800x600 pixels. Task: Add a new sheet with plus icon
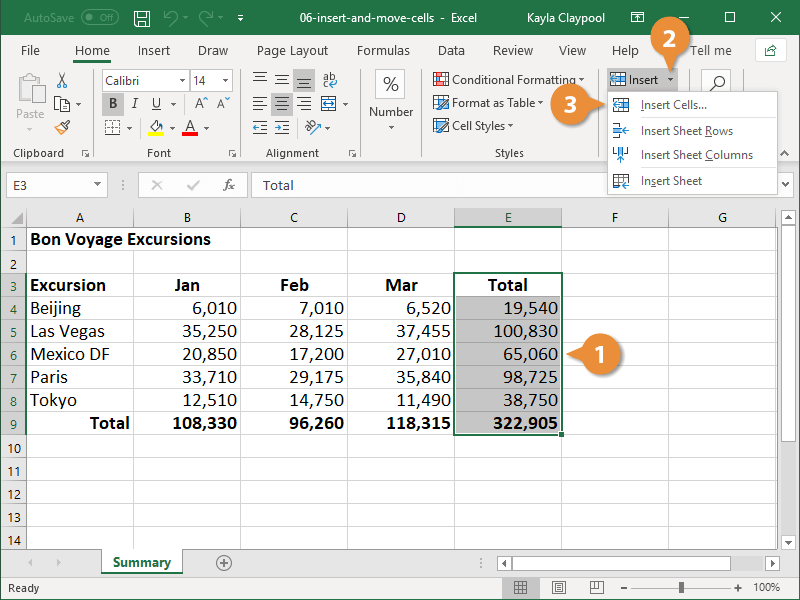tap(224, 563)
